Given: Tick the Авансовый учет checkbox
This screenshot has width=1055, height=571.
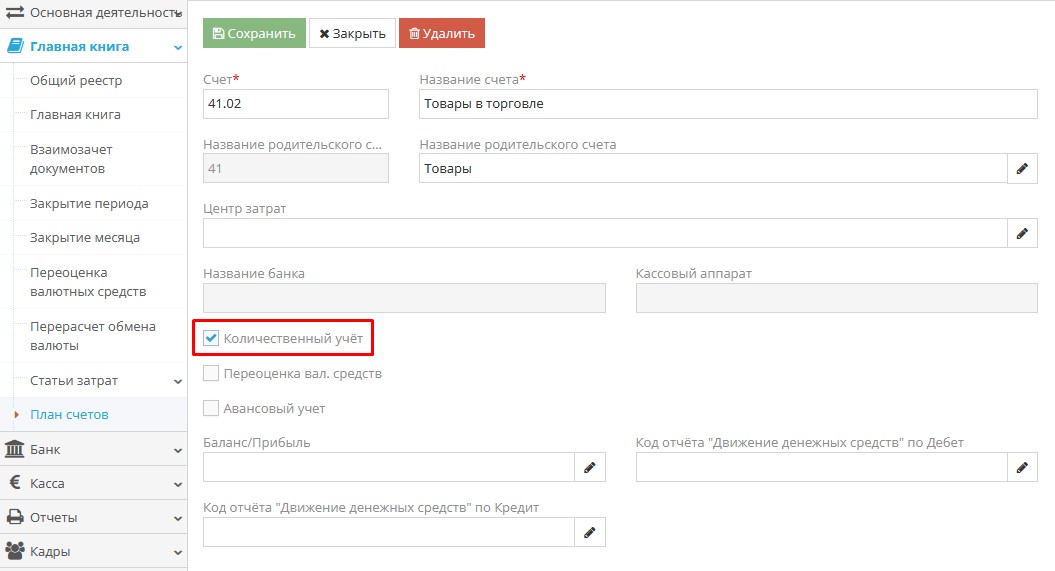Looking at the screenshot, I should (211, 408).
